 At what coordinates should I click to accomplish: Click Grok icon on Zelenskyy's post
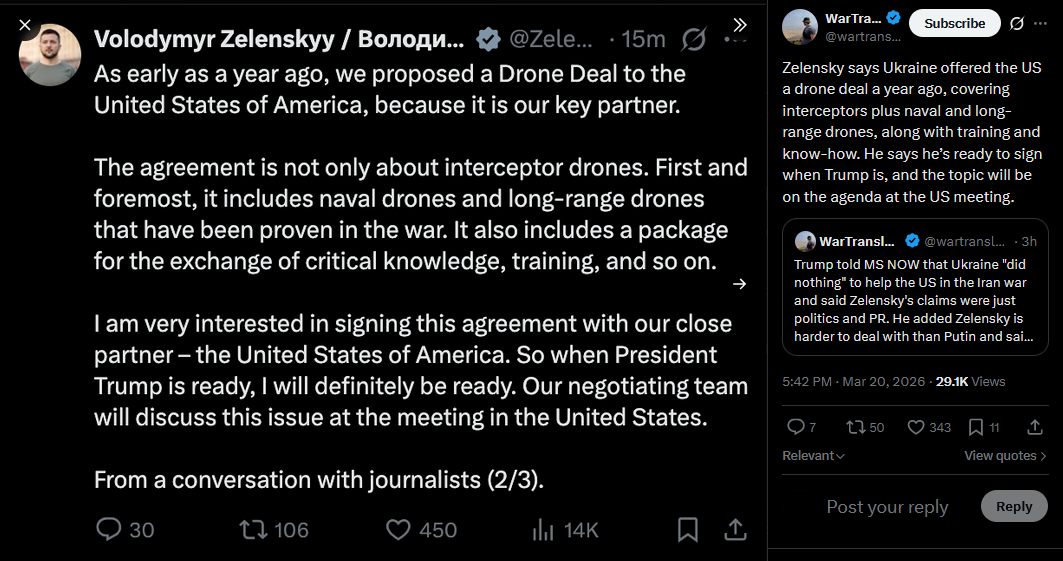point(692,40)
